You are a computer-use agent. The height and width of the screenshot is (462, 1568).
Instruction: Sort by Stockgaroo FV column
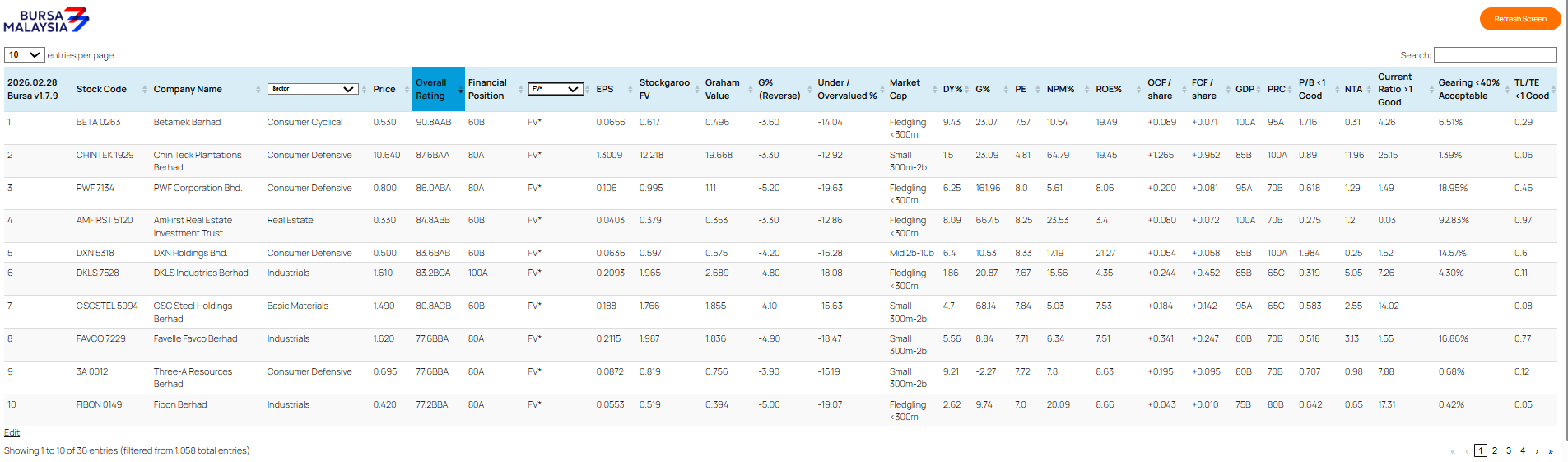[663, 89]
